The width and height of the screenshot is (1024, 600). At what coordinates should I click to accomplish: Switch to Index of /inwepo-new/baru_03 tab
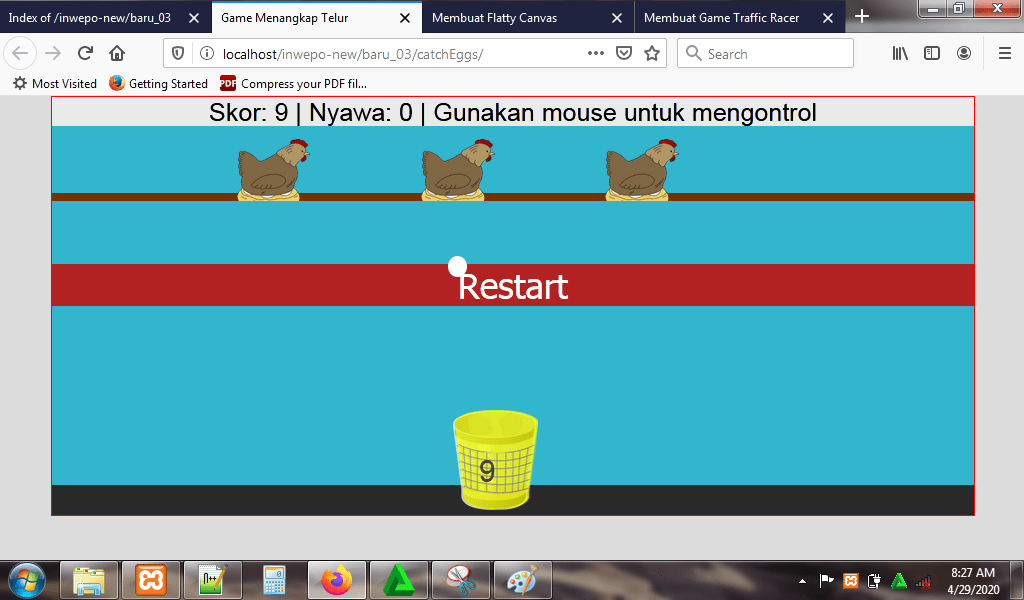click(x=89, y=18)
